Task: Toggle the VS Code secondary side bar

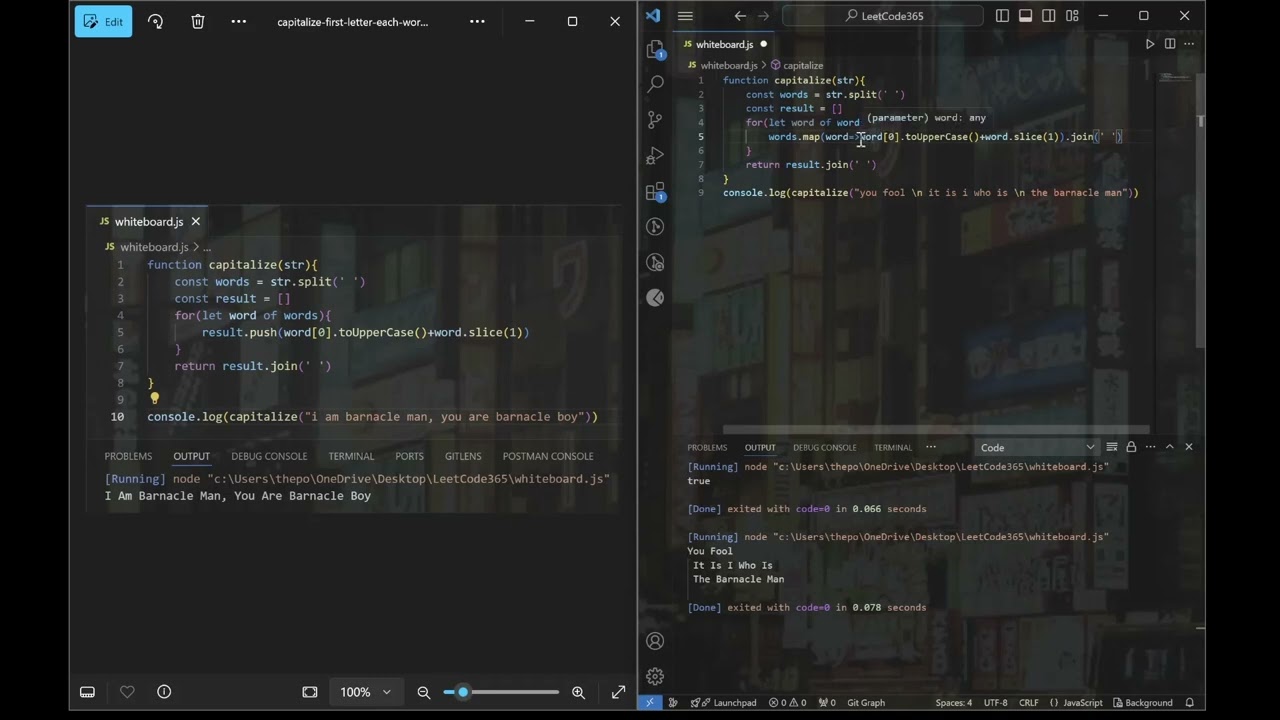Action: click(1049, 16)
